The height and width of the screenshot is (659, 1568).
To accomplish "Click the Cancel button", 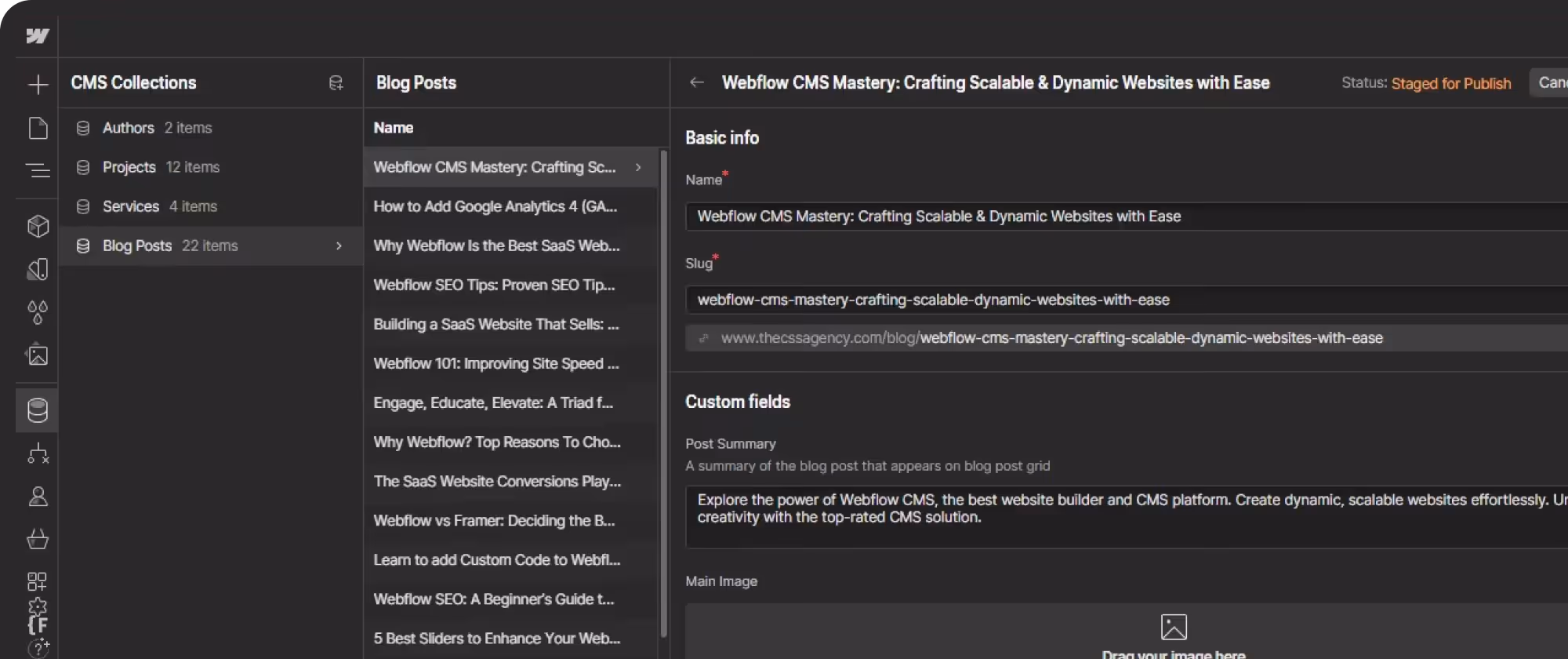I will (x=1549, y=82).
